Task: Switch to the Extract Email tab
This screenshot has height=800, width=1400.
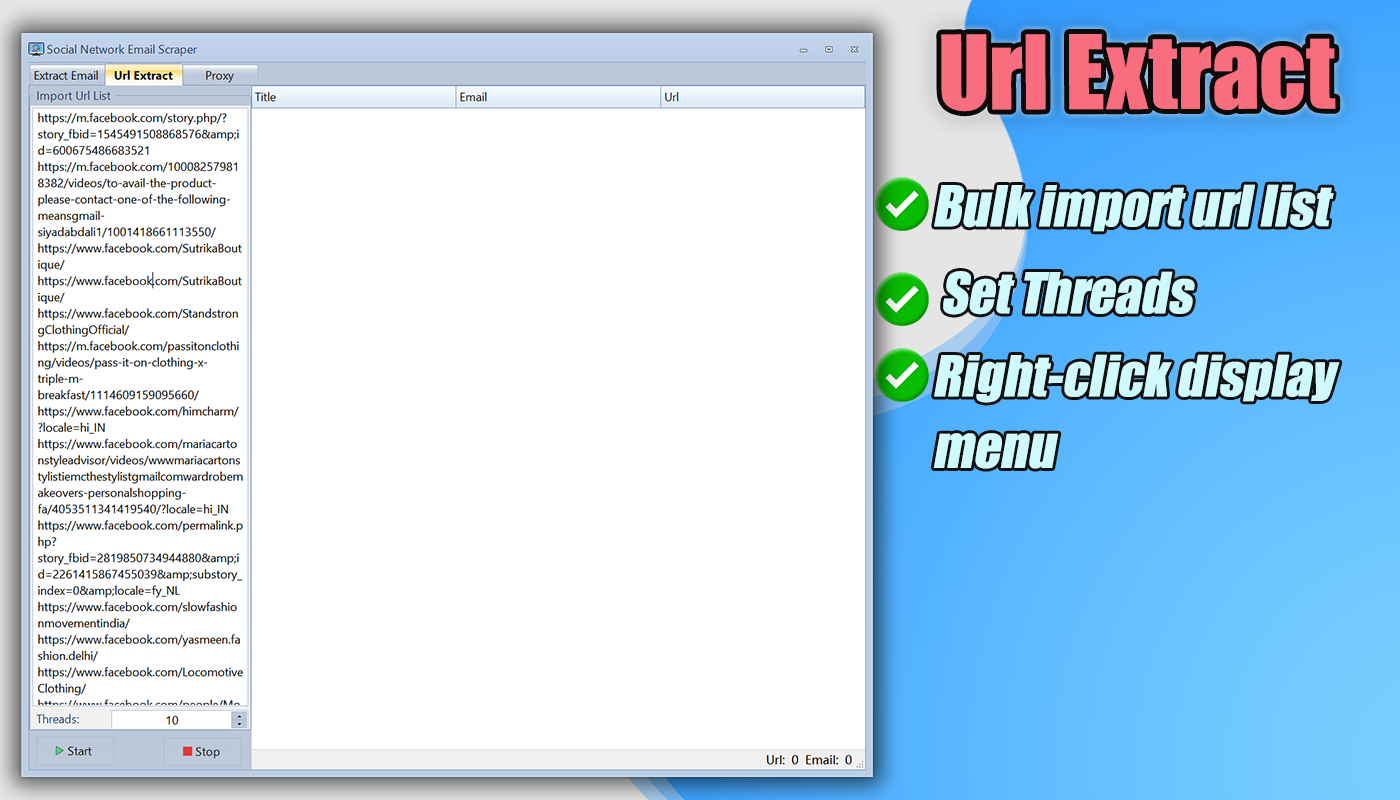Action: click(65, 75)
